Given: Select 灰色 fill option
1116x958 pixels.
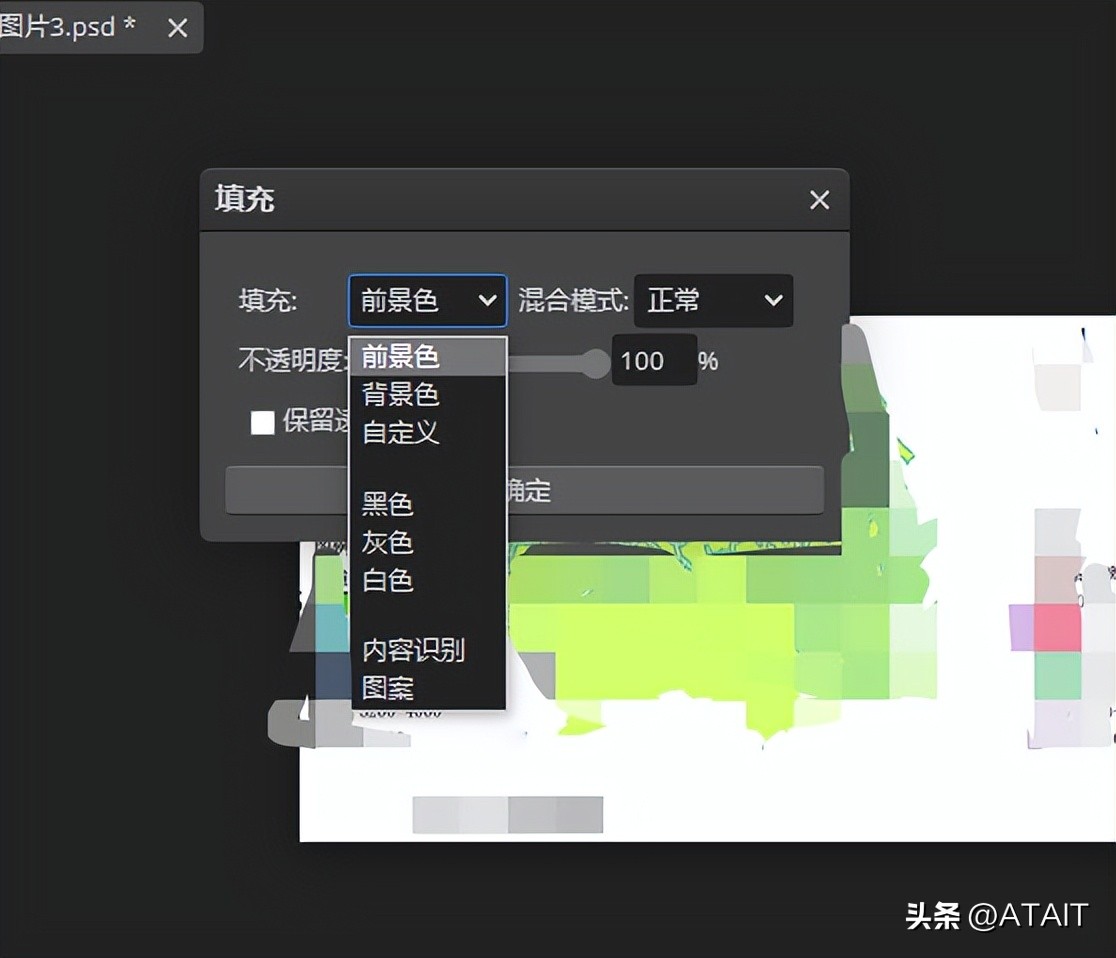Looking at the screenshot, I should coord(386,543).
